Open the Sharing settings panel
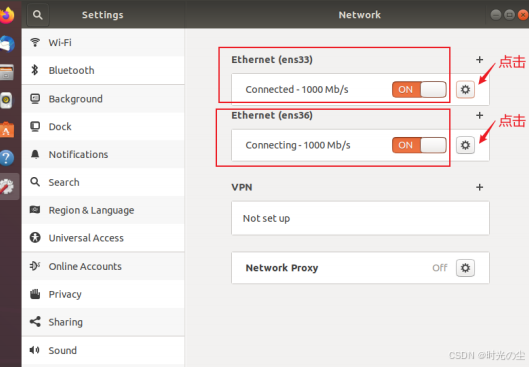 [103, 322]
